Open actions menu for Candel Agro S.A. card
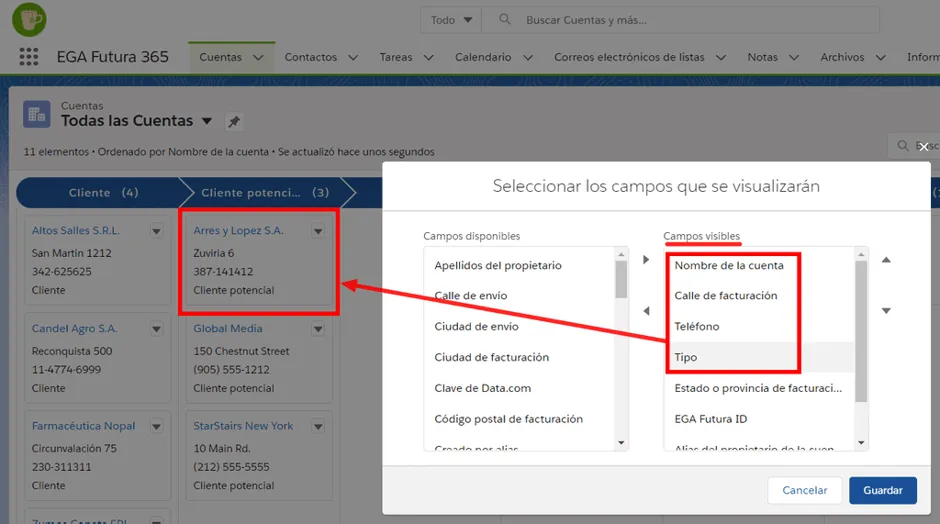 pos(156,329)
